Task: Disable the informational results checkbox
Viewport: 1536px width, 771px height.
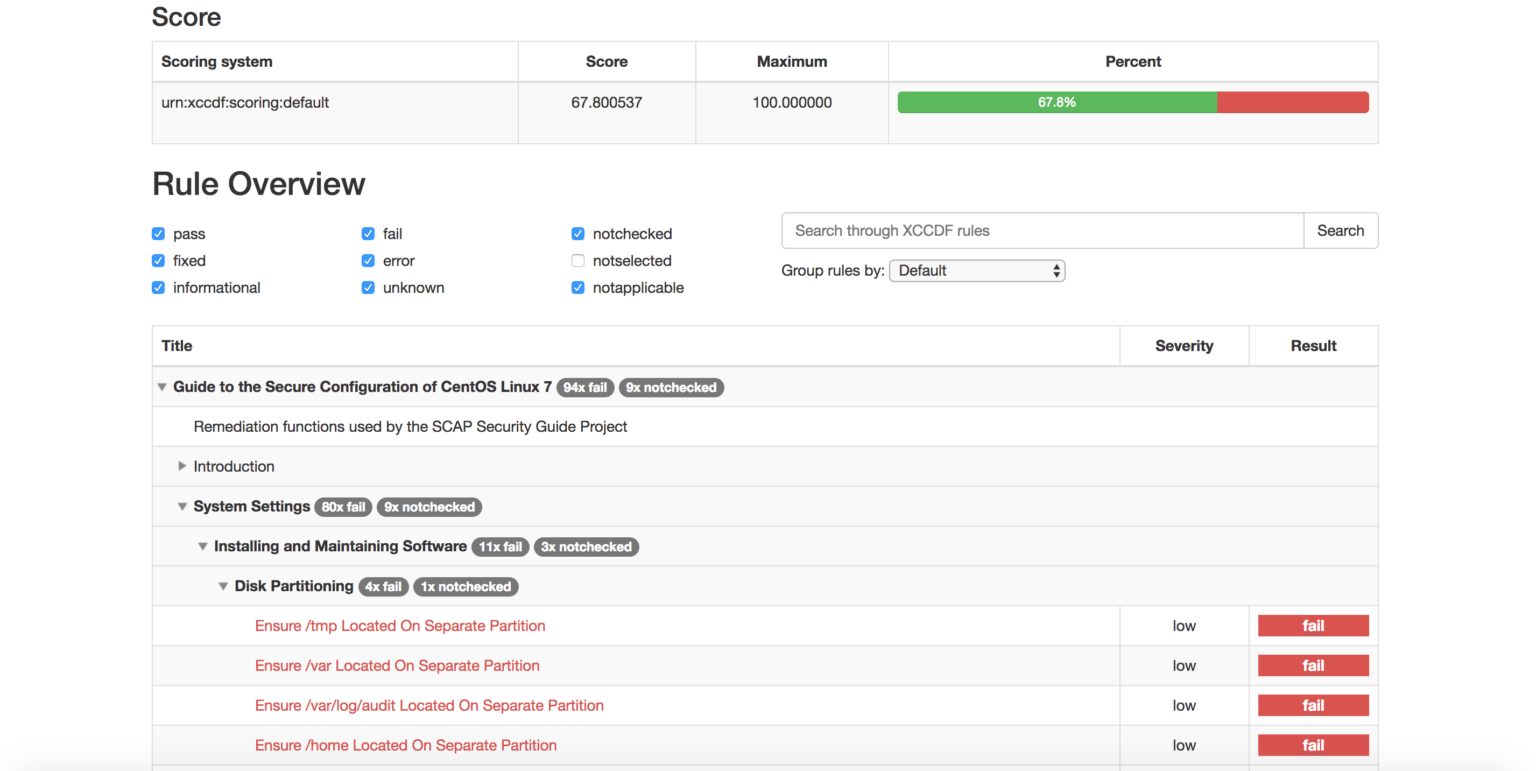Action: (158, 288)
